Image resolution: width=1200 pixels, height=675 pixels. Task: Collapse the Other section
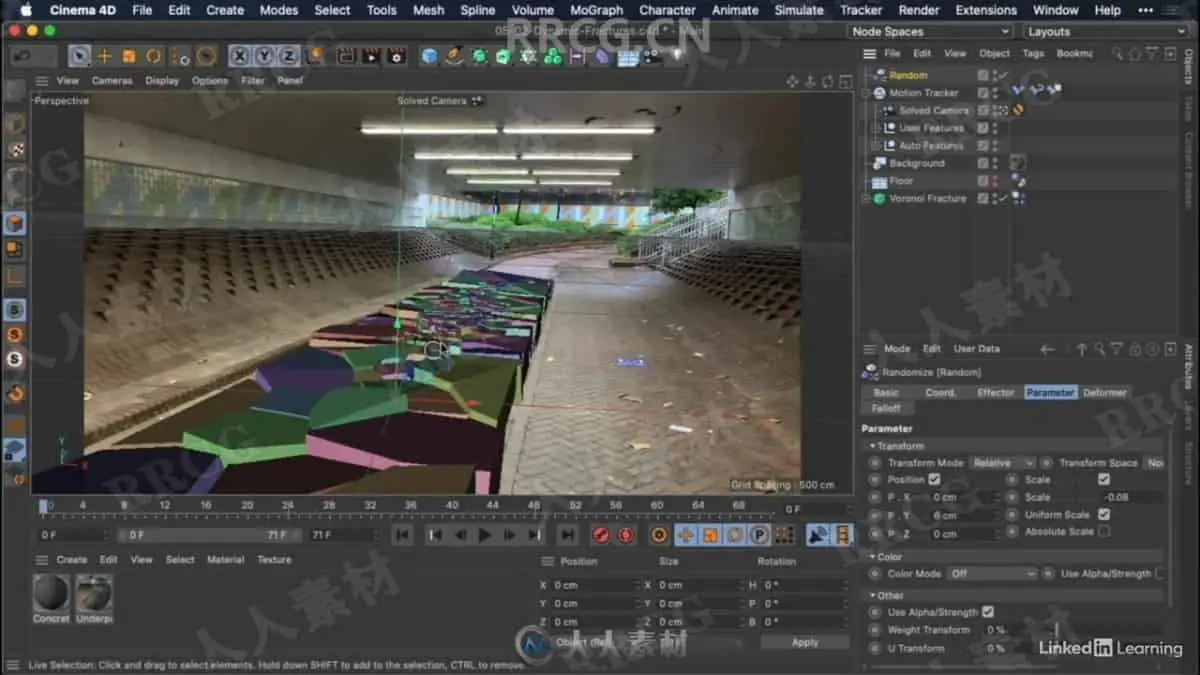click(872, 595)
